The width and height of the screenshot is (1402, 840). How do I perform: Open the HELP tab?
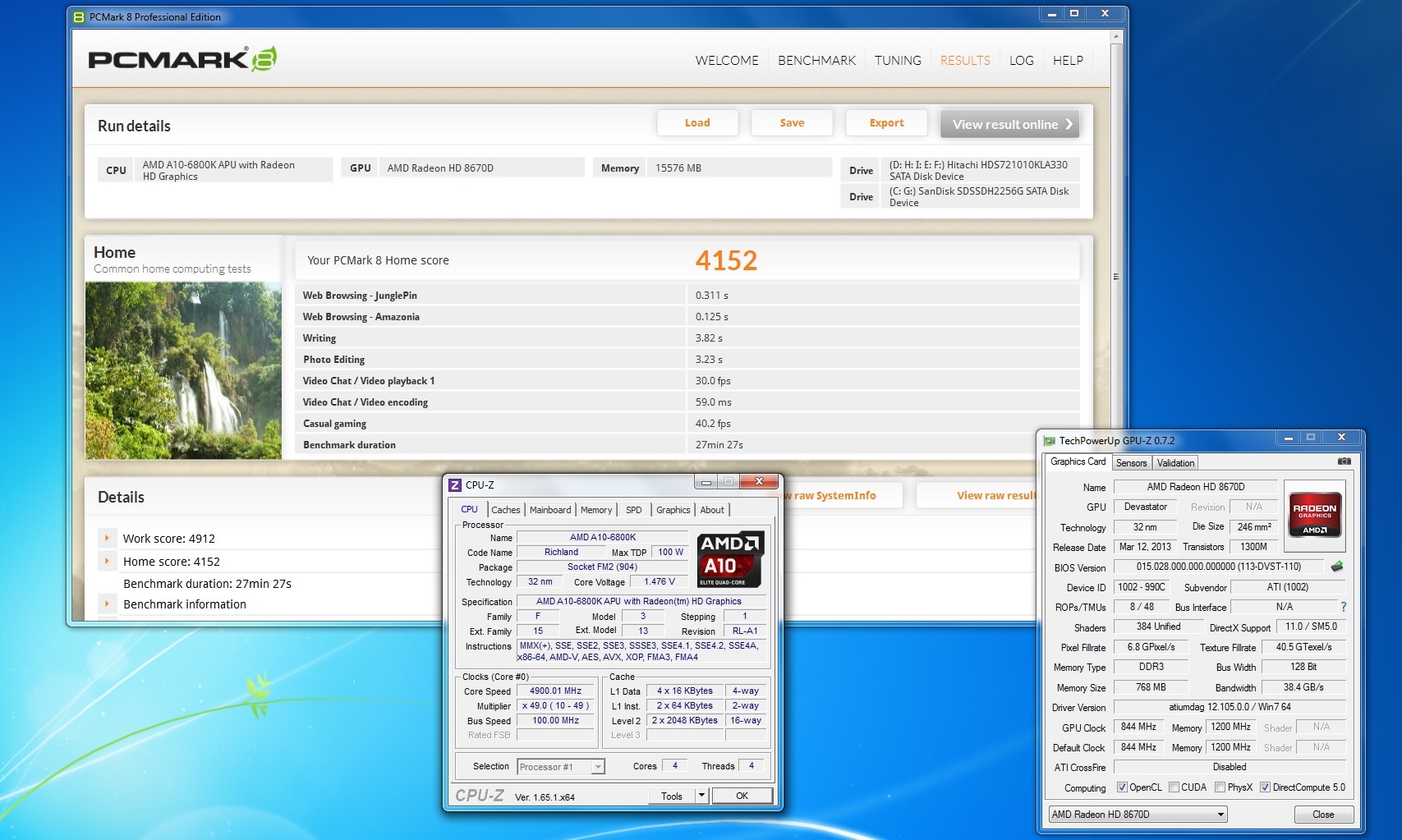[x=1068, y=61]
